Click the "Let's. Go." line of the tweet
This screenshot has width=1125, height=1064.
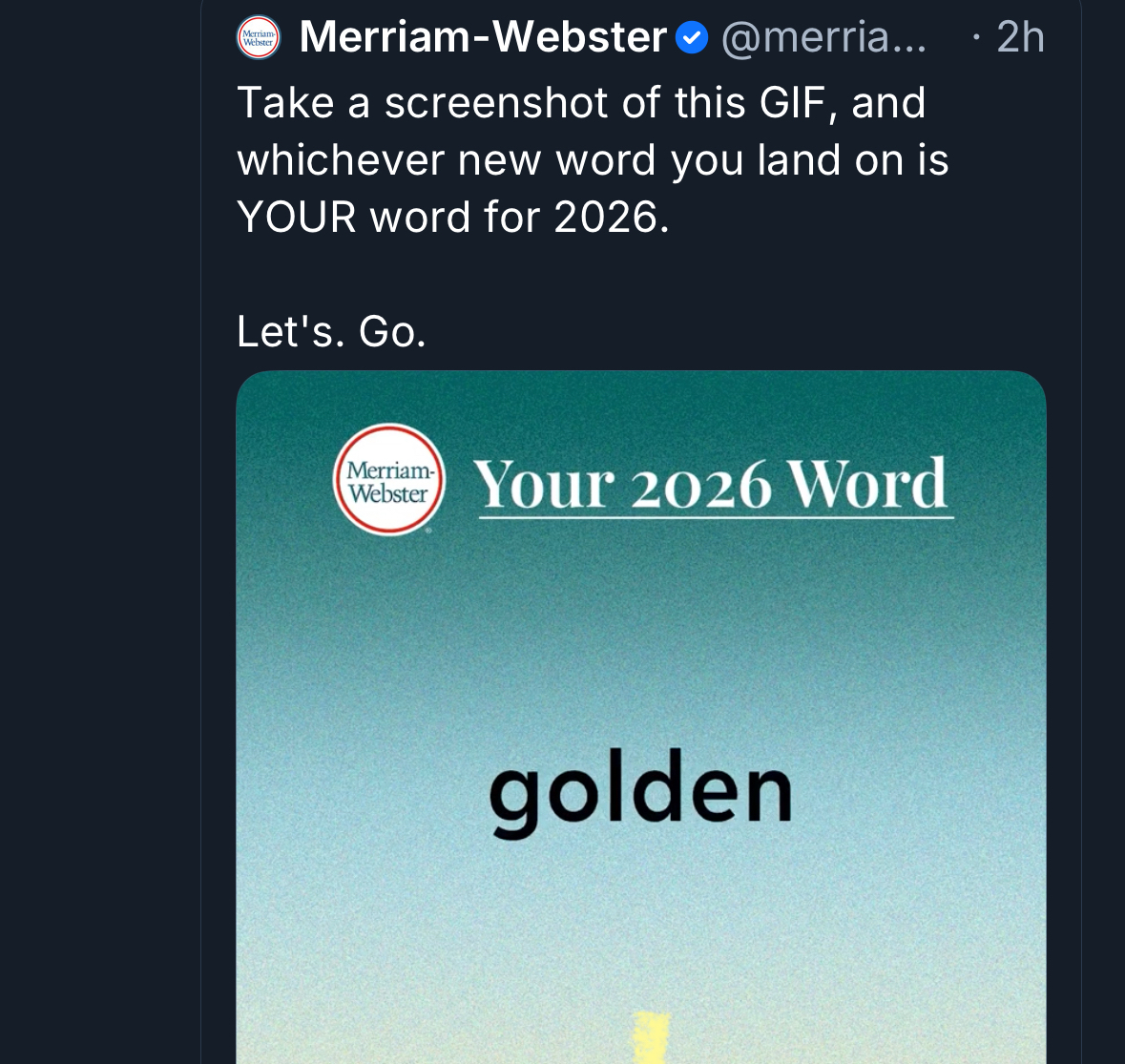(x=331, y=332)
